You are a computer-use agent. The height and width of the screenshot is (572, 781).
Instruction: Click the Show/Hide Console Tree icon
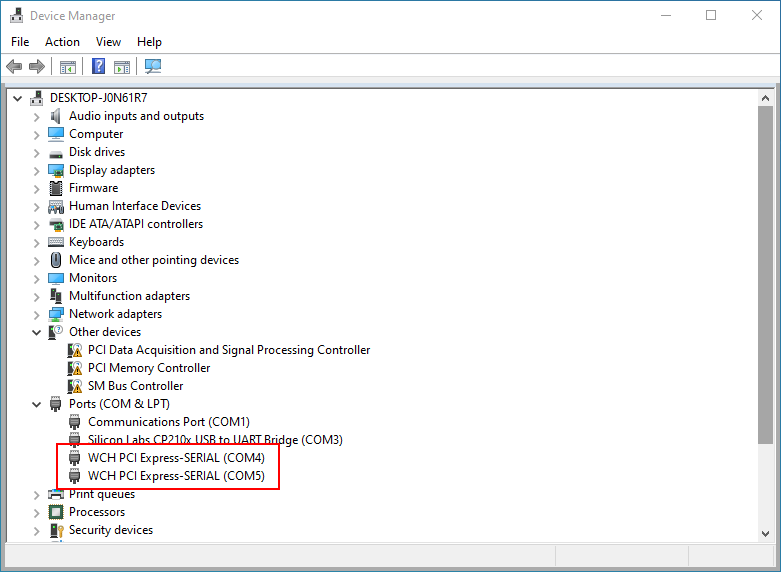click(68, 67)
